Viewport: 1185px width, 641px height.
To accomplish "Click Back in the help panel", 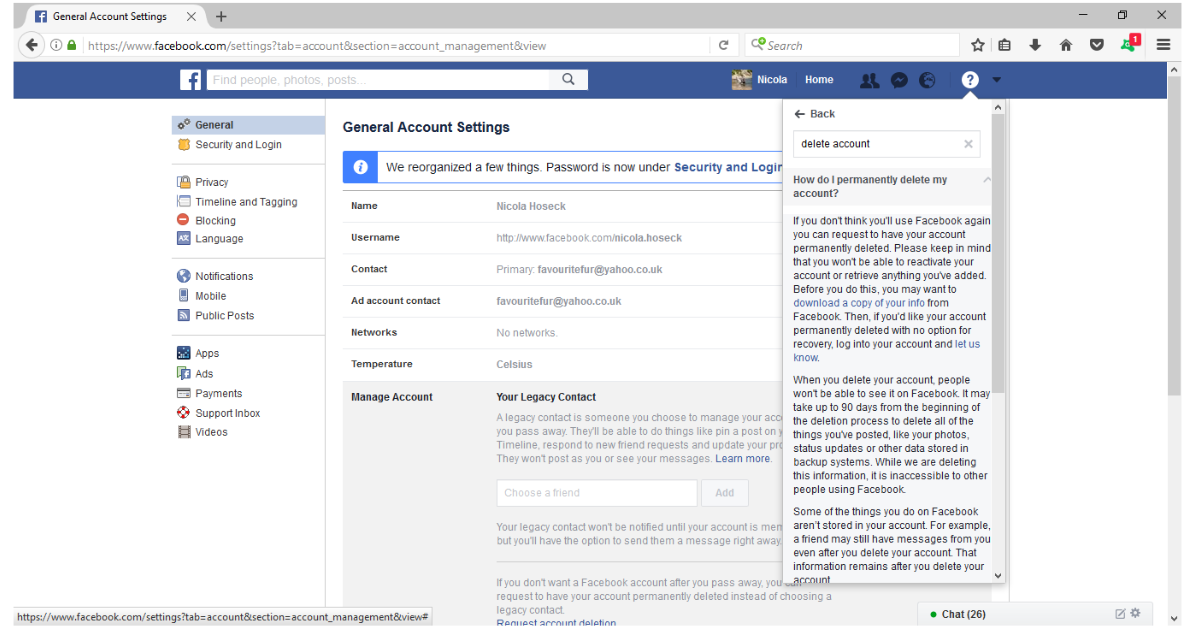I will 815,113.
